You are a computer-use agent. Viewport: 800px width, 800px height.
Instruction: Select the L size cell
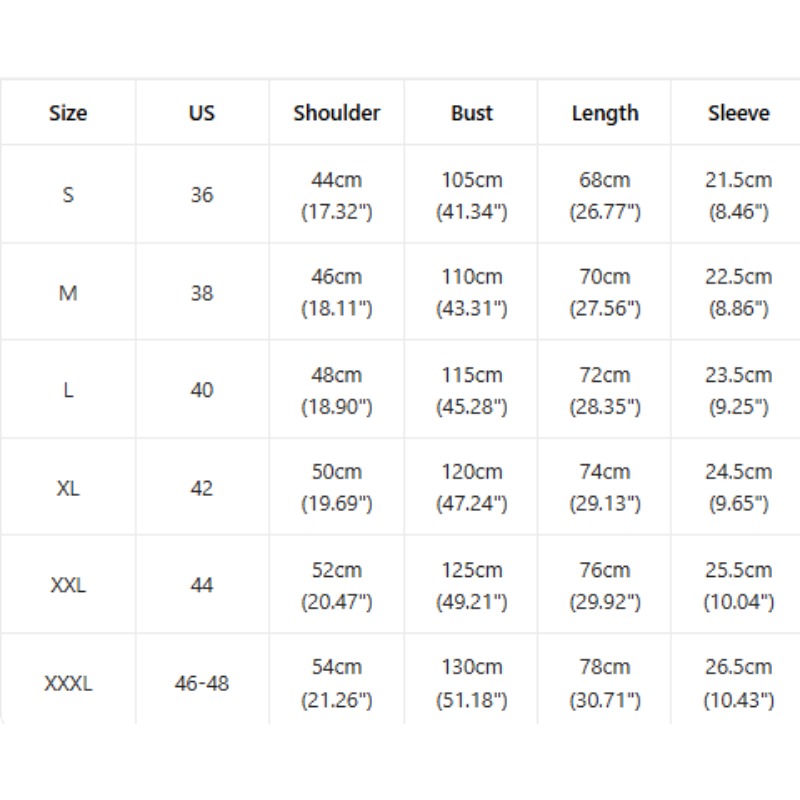68,390
